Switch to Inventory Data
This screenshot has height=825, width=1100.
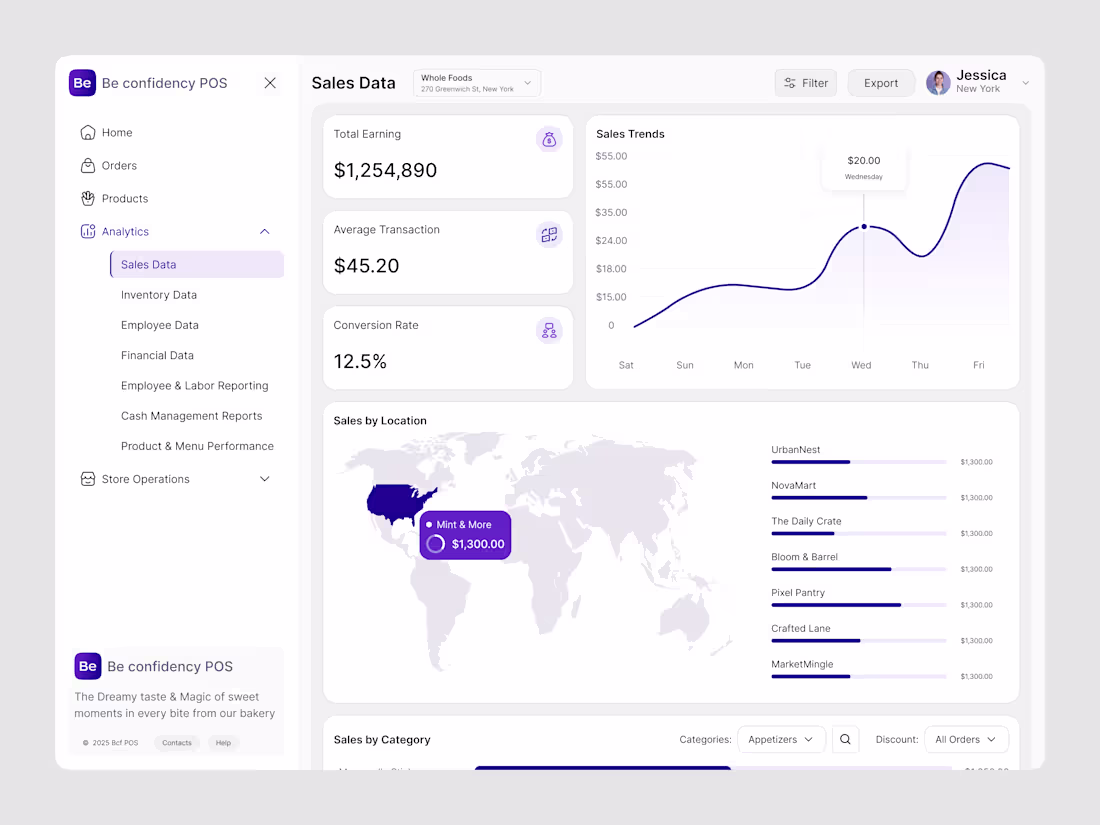coord(159,294)
